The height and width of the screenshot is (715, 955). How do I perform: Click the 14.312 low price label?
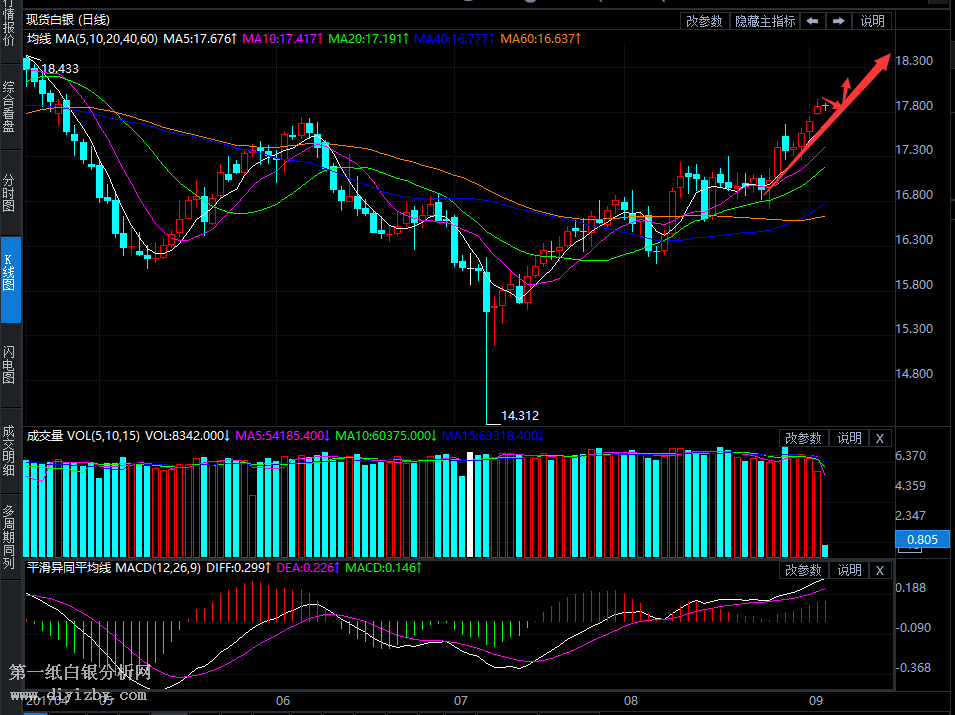pos(520,416)
